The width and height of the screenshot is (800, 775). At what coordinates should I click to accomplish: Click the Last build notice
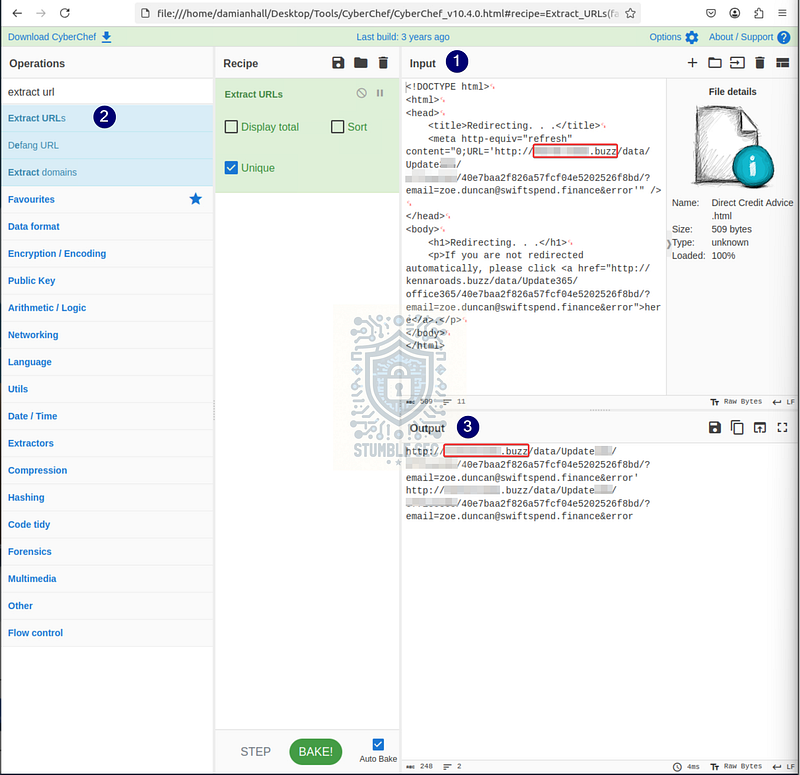point(403,37)
